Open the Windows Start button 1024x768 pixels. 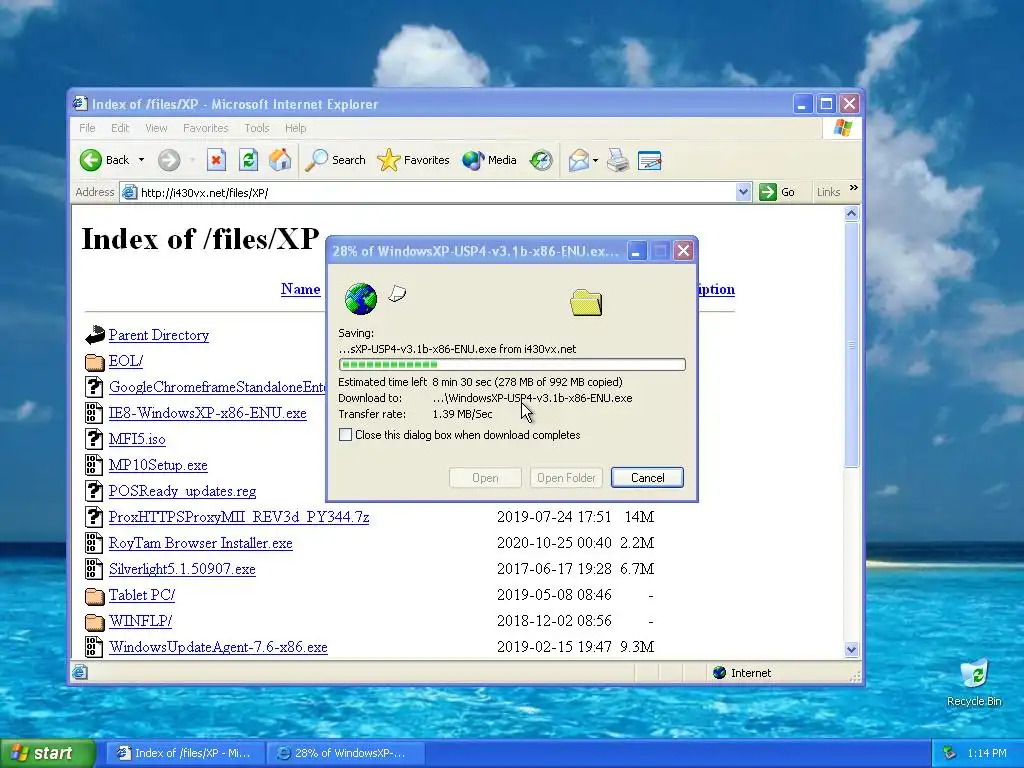click(48, 753)
